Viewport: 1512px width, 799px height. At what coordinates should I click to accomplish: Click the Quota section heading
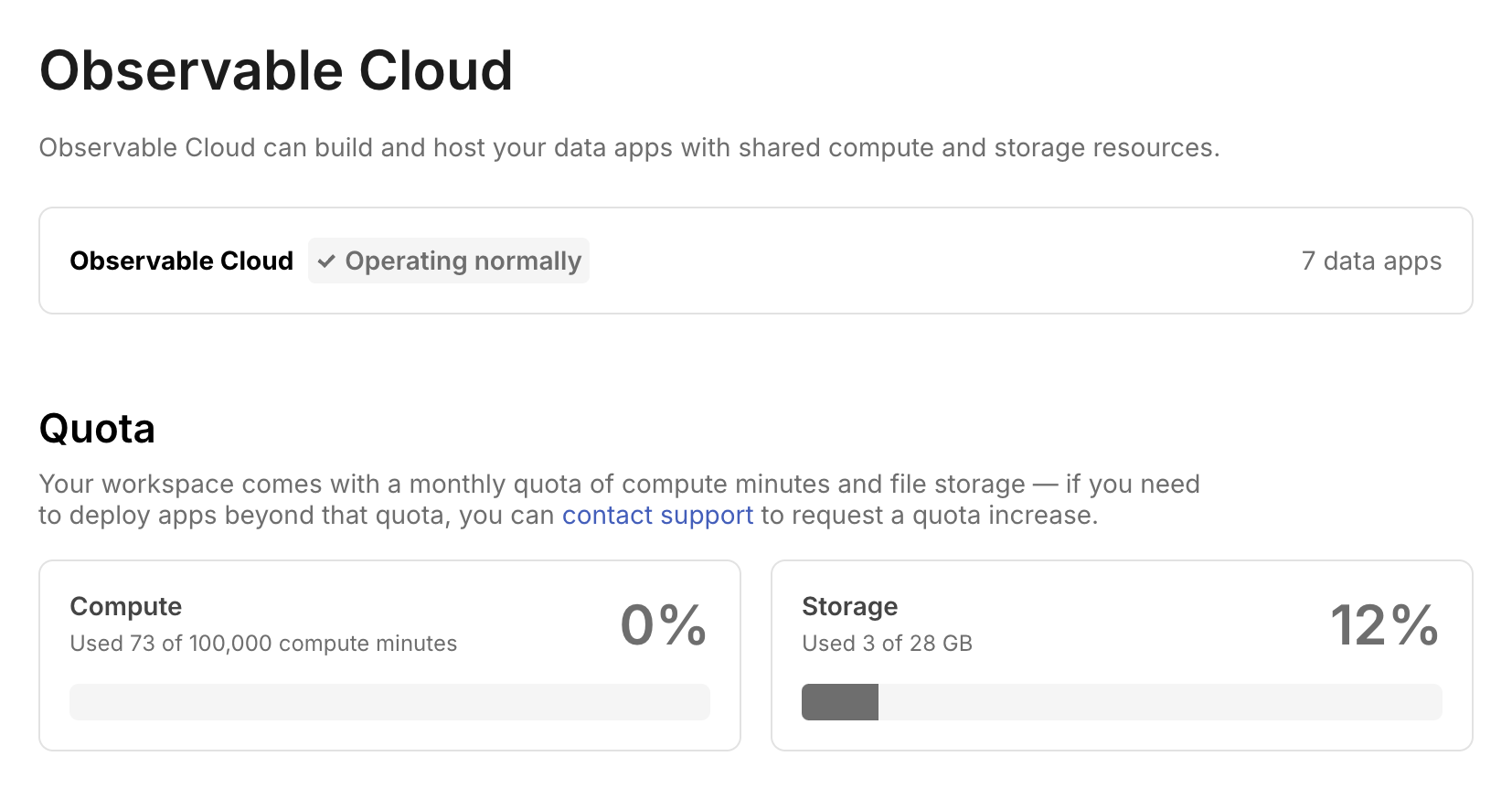point(97,428)
